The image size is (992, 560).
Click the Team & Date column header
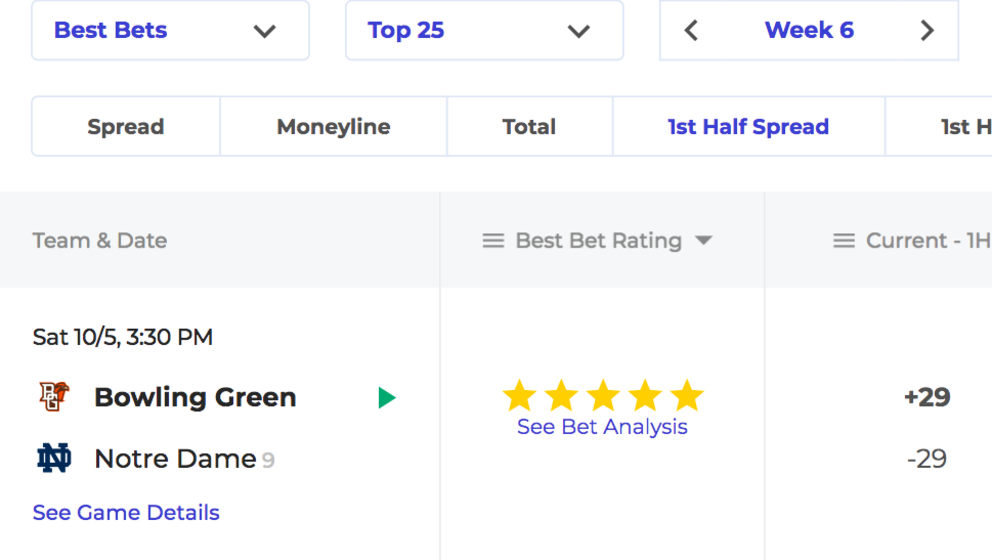click(100, 240)
